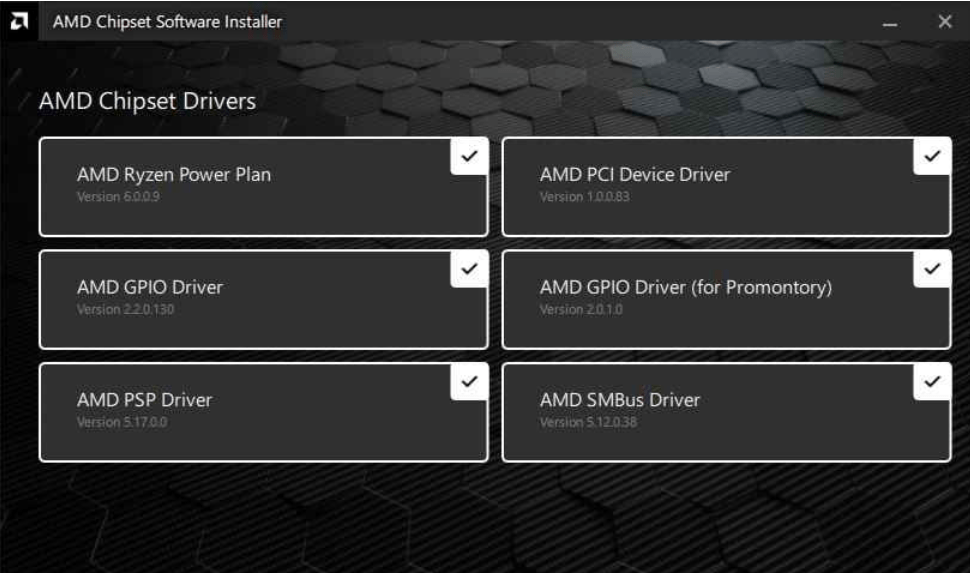Click the 'AMD SMBus Driver' title text

(x=620, y=400)
